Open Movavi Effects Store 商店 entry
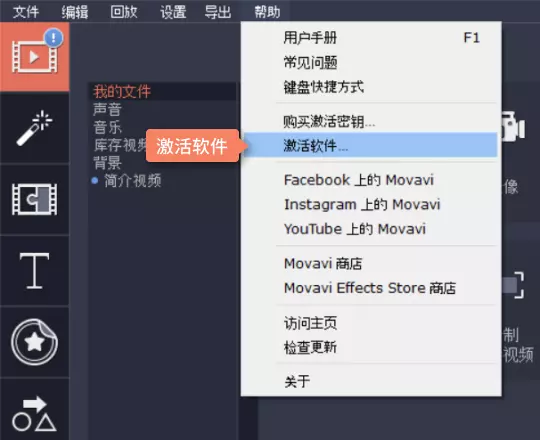This screenshot has width=540, height=440. [370, 288]
